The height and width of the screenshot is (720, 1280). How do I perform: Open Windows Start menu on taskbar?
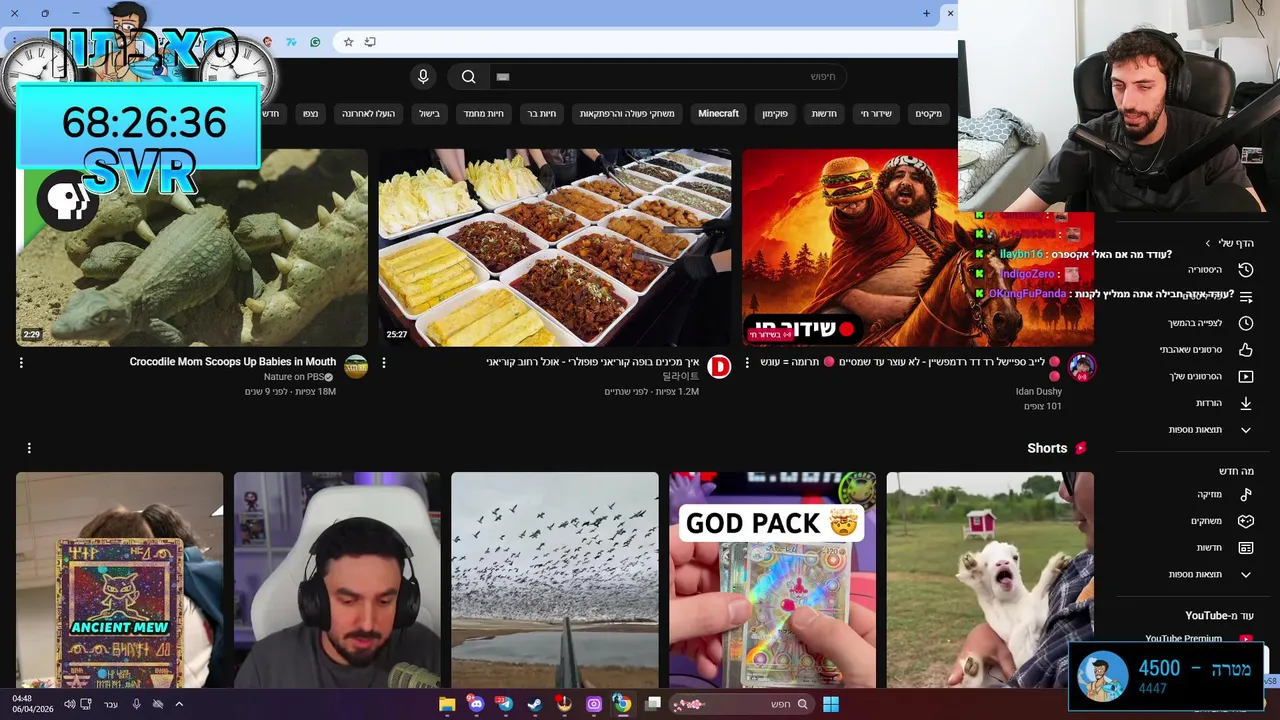pyautogui.click(x=830, y=704)
